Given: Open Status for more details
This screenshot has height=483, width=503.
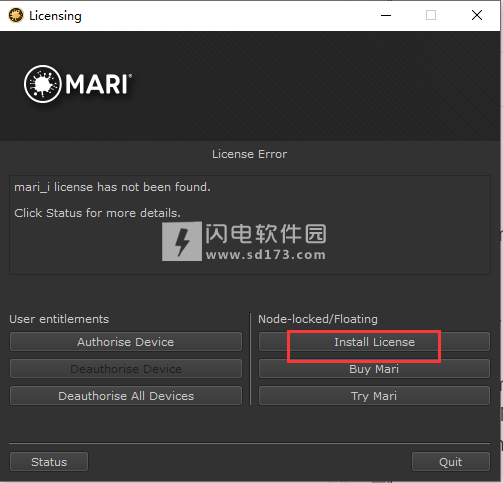Looking at the screenshot, I should pyautogui.click(x=49, y=462).
